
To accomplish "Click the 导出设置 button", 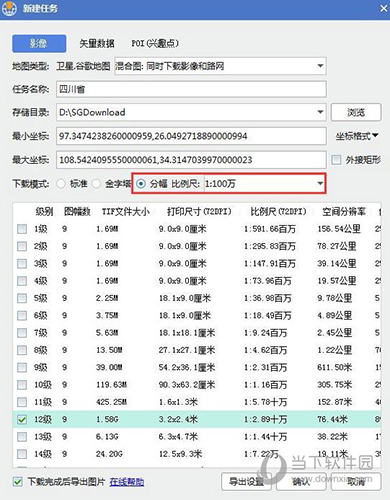I will pos(246,481).
